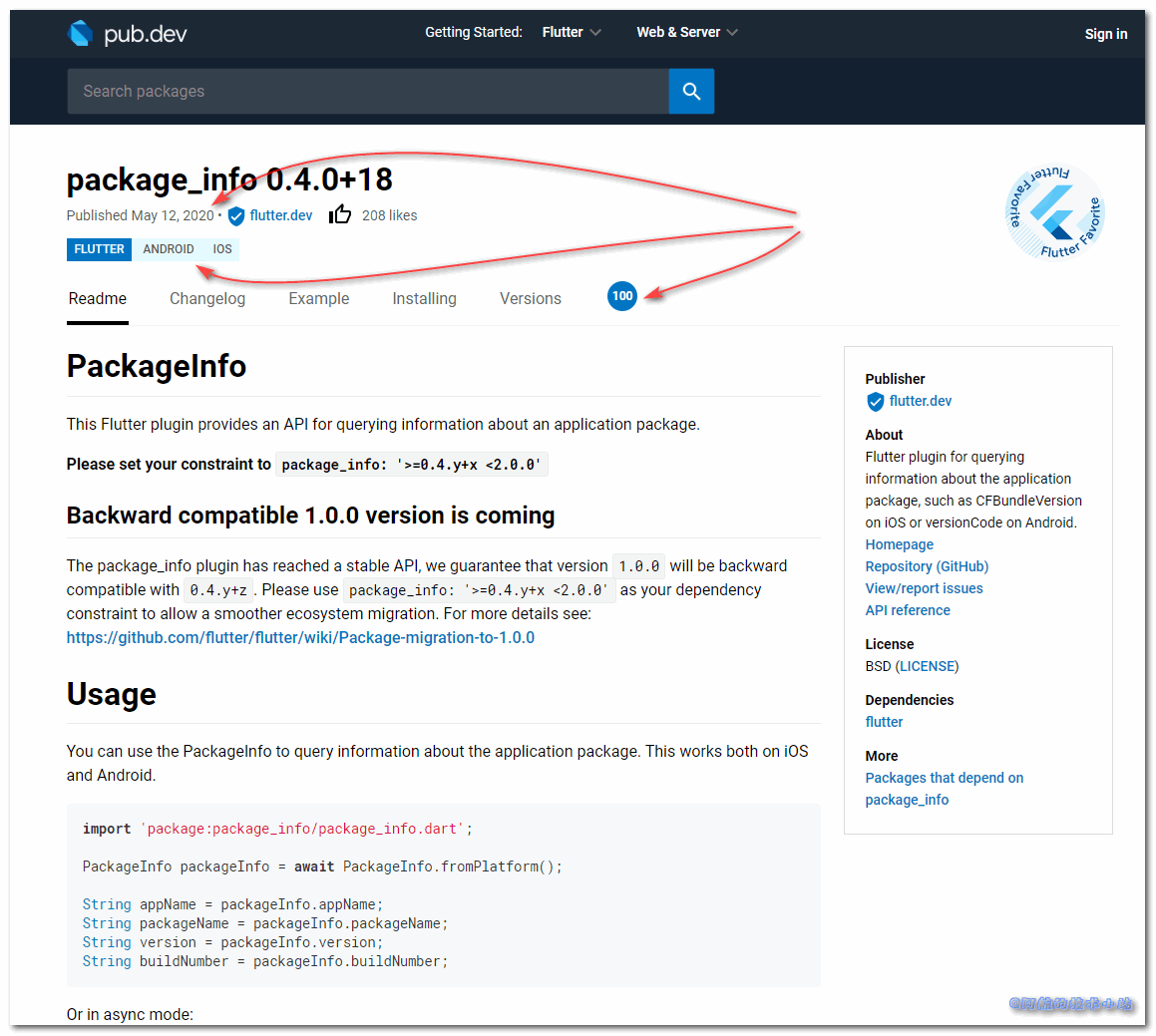Viewport: 1156px width, 1036px height.
Task: Click the More sidebar heading
Action: 882,756
